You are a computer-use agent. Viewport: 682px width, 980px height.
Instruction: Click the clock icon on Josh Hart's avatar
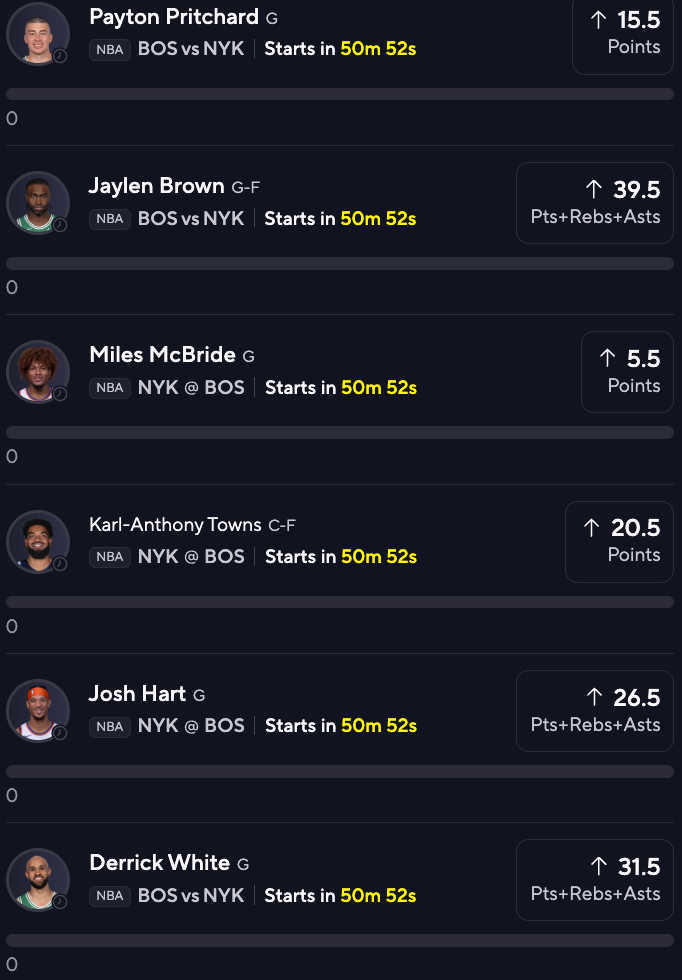pyautogui.click(x=60, y=732)
